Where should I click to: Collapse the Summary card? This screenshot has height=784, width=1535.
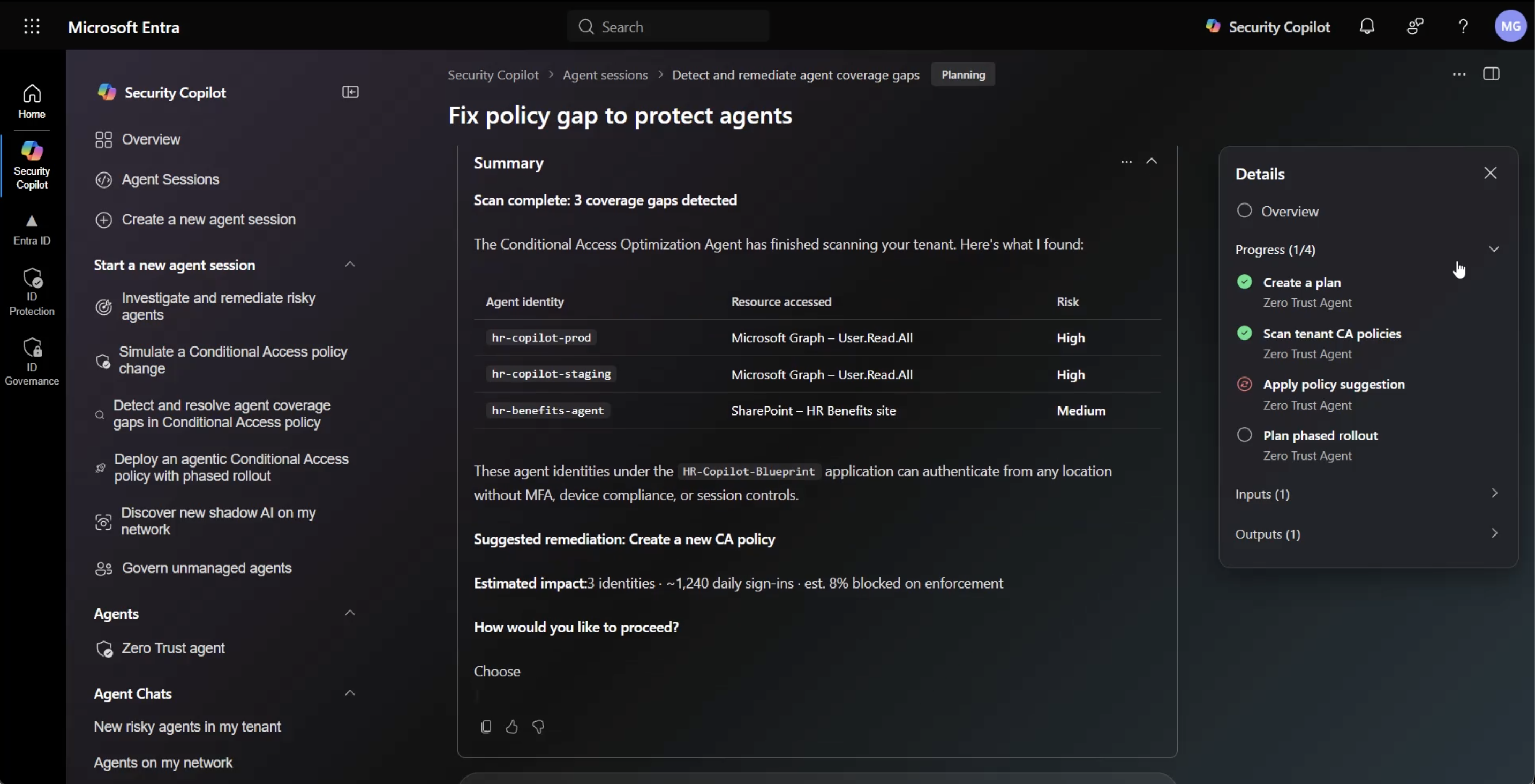[x=1152, y=161]
